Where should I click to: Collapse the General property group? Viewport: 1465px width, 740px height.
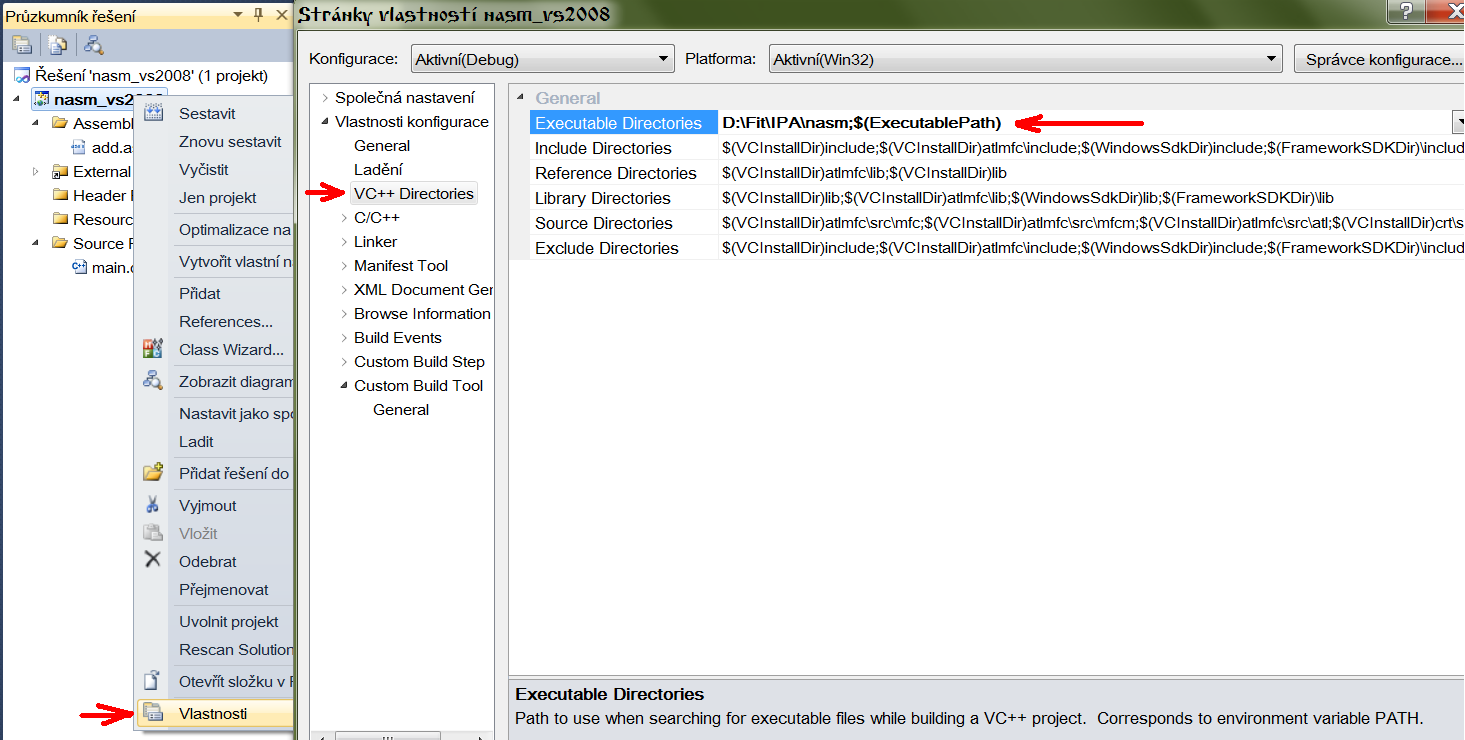pyautogui.click(x=519, y=98)
